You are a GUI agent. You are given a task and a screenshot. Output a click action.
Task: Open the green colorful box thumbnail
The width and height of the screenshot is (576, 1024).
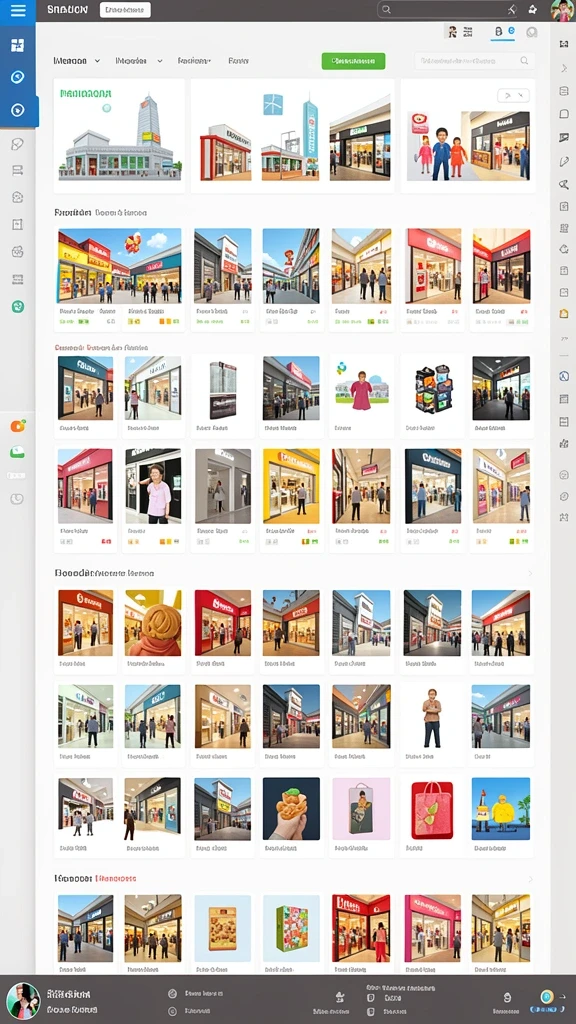point(291,927)
